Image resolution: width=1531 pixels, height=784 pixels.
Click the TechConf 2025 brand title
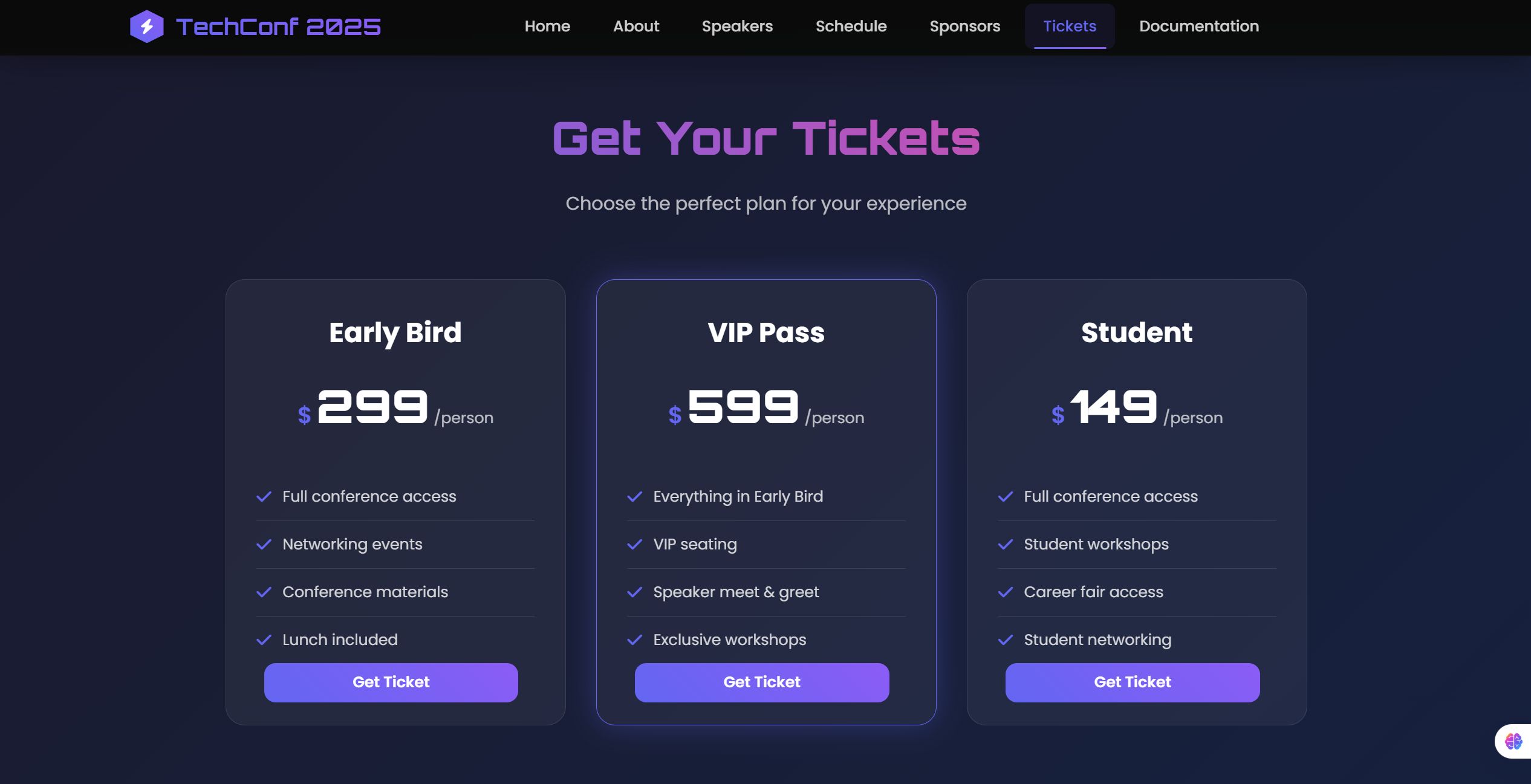pos(278,27)
